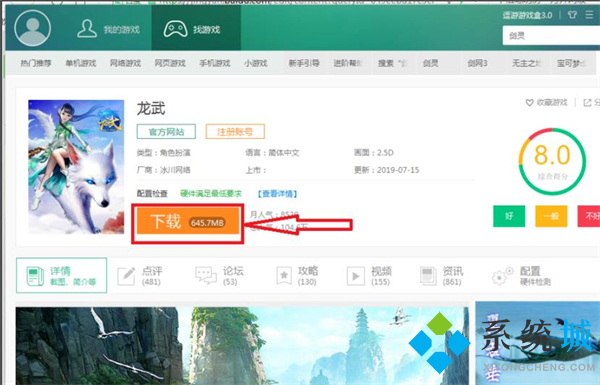Click the 硬件满足最低要求 text
The image size is (600, 385).
tap(211, 194)
